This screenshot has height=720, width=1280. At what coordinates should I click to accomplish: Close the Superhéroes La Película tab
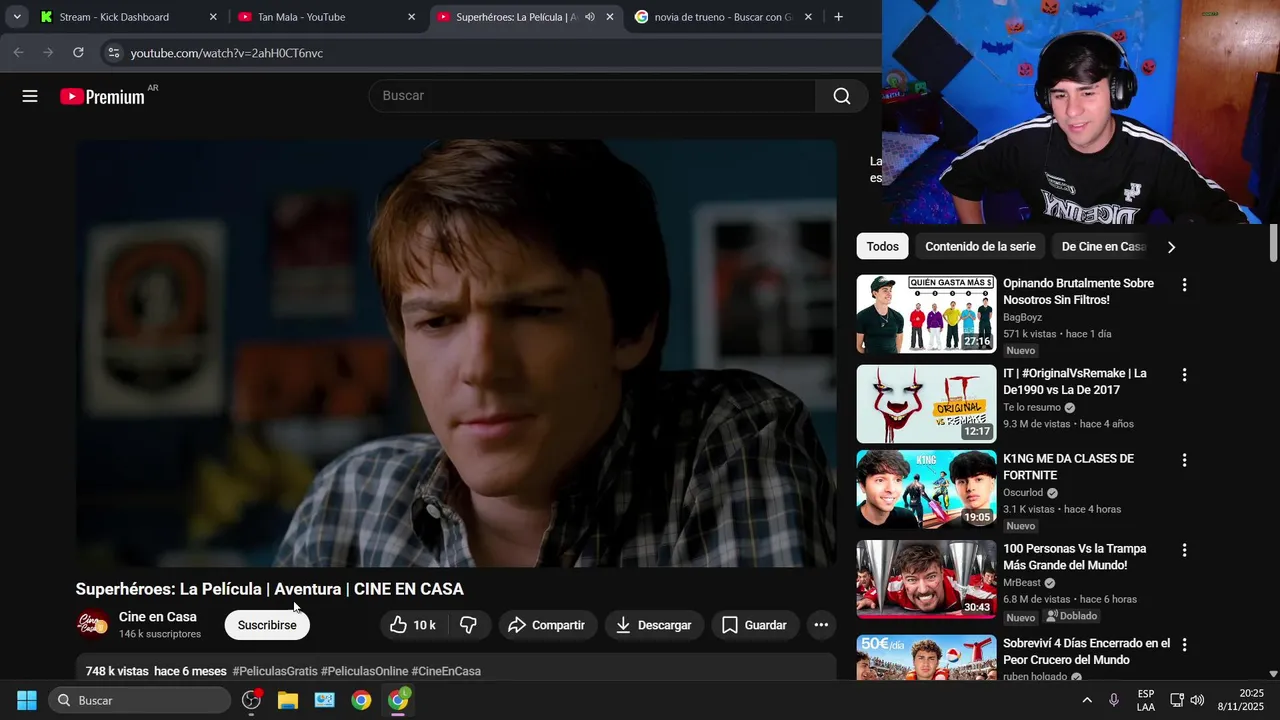pos(610,17)
